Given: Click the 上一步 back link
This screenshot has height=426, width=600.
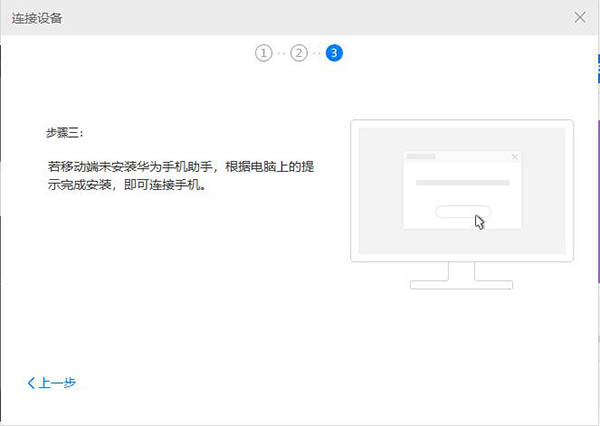Looking at the screenshot, I should 52,382.
